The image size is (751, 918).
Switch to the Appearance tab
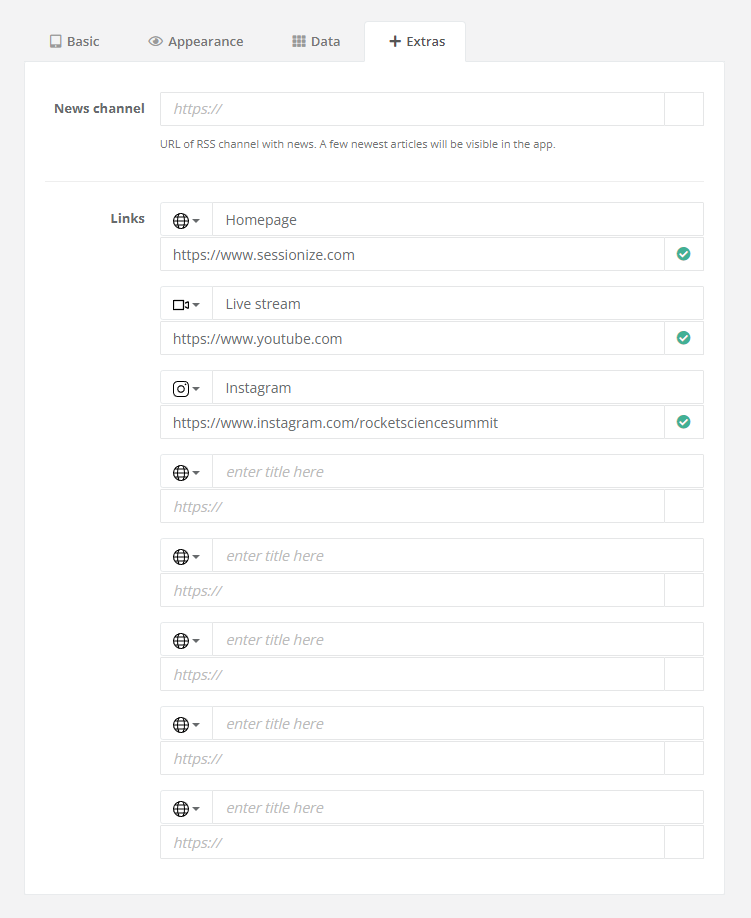tap(196, 42)
